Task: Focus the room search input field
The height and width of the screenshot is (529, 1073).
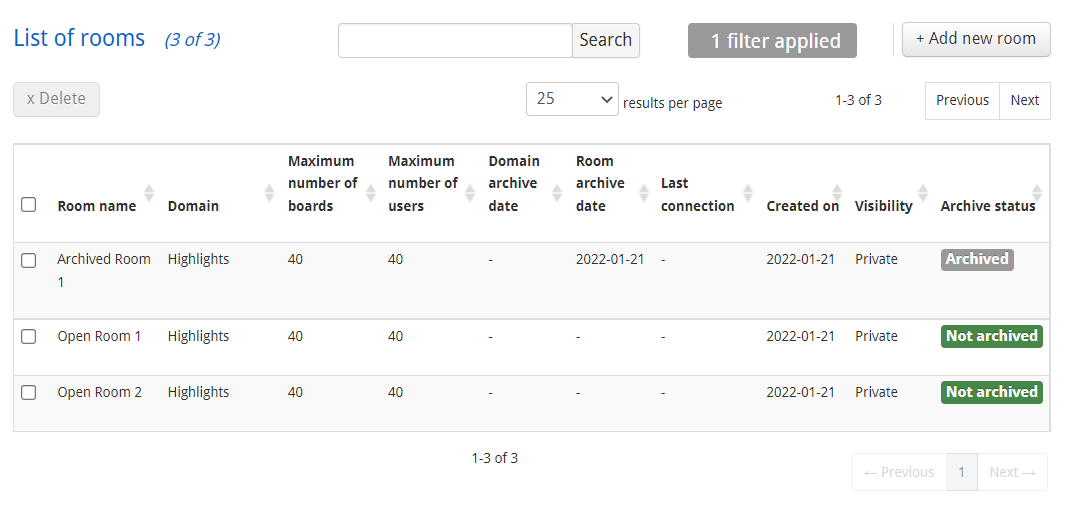Action: (455, 40)
